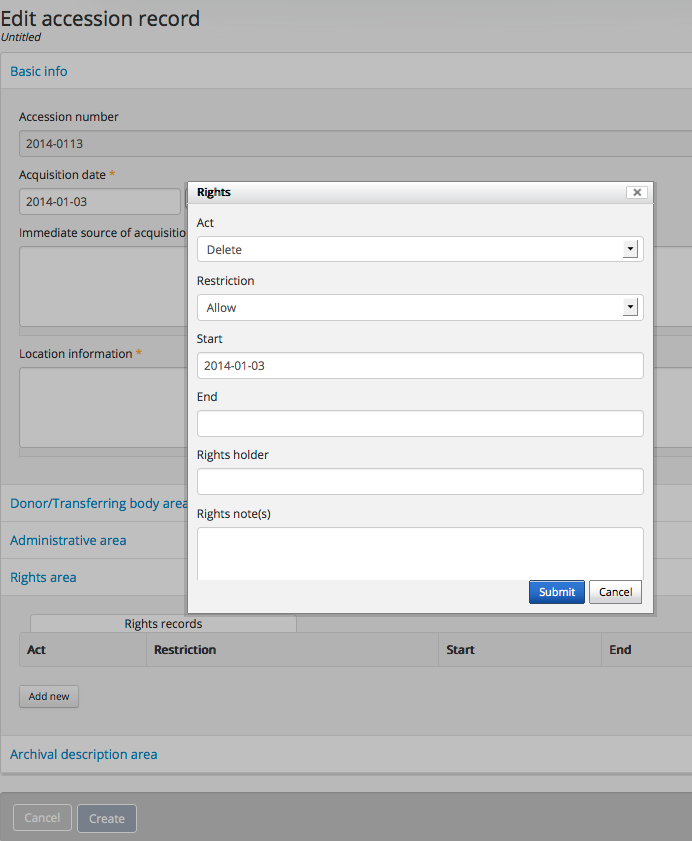This screenshot has width=692, height=841.
Task: Click the End date input field
Action: pyautogui.click(x=420, y=424)
